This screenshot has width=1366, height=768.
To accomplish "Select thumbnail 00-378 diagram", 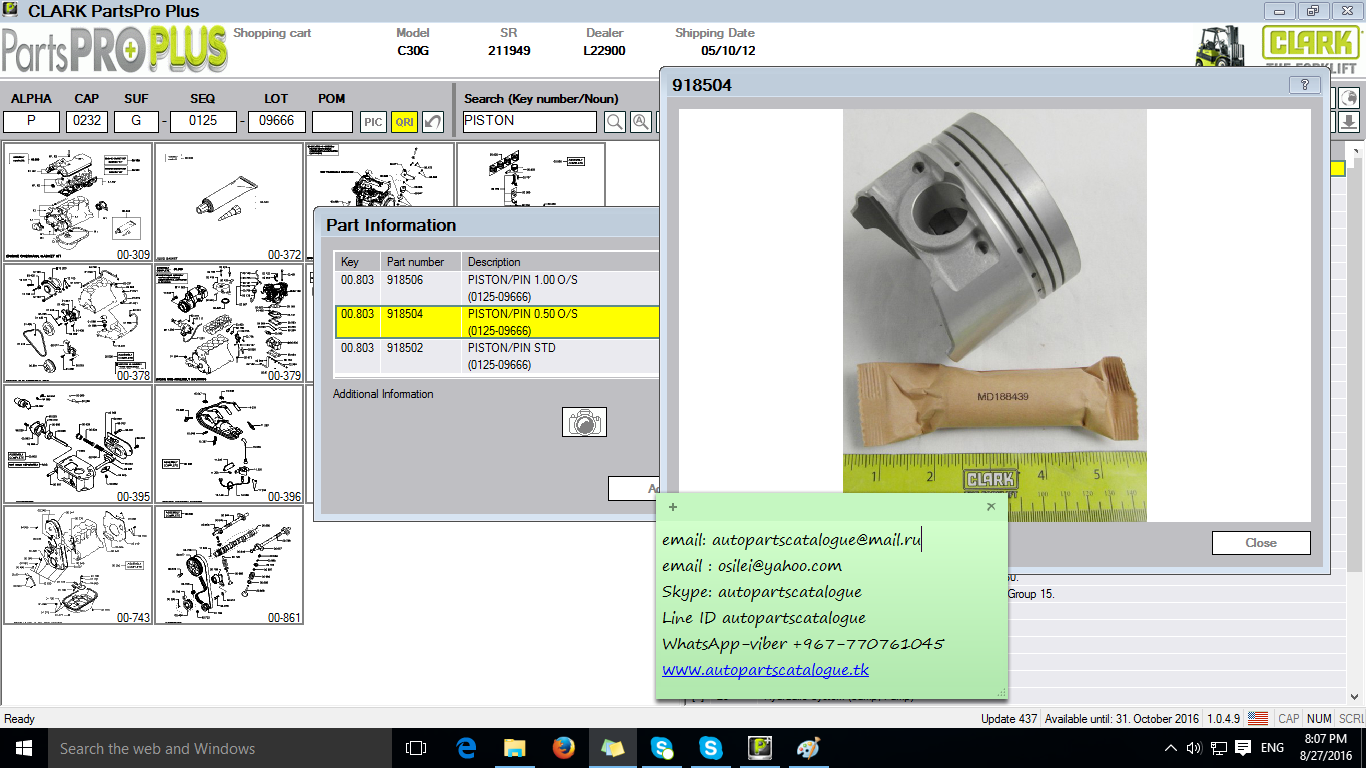I will pos(78,323).
